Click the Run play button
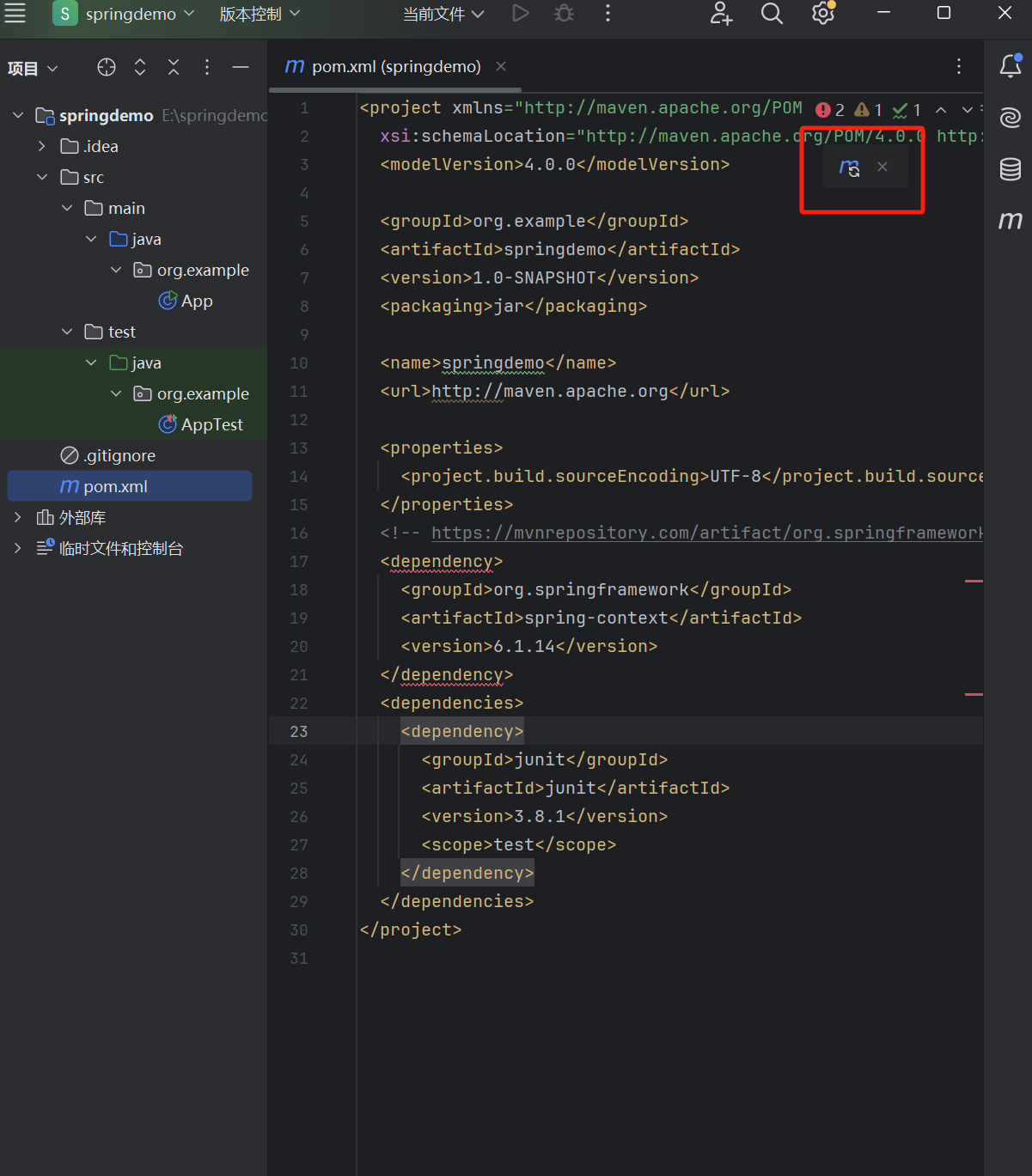This screenshot has width=1032, height=1176. pos(520,13)
